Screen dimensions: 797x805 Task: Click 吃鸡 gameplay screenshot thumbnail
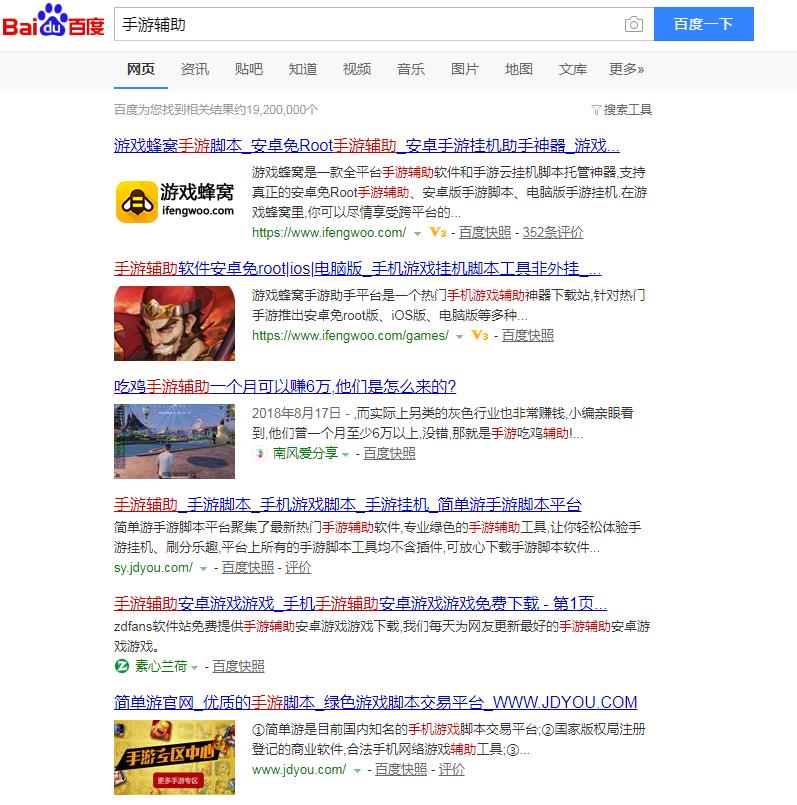(x=175, y=442)
